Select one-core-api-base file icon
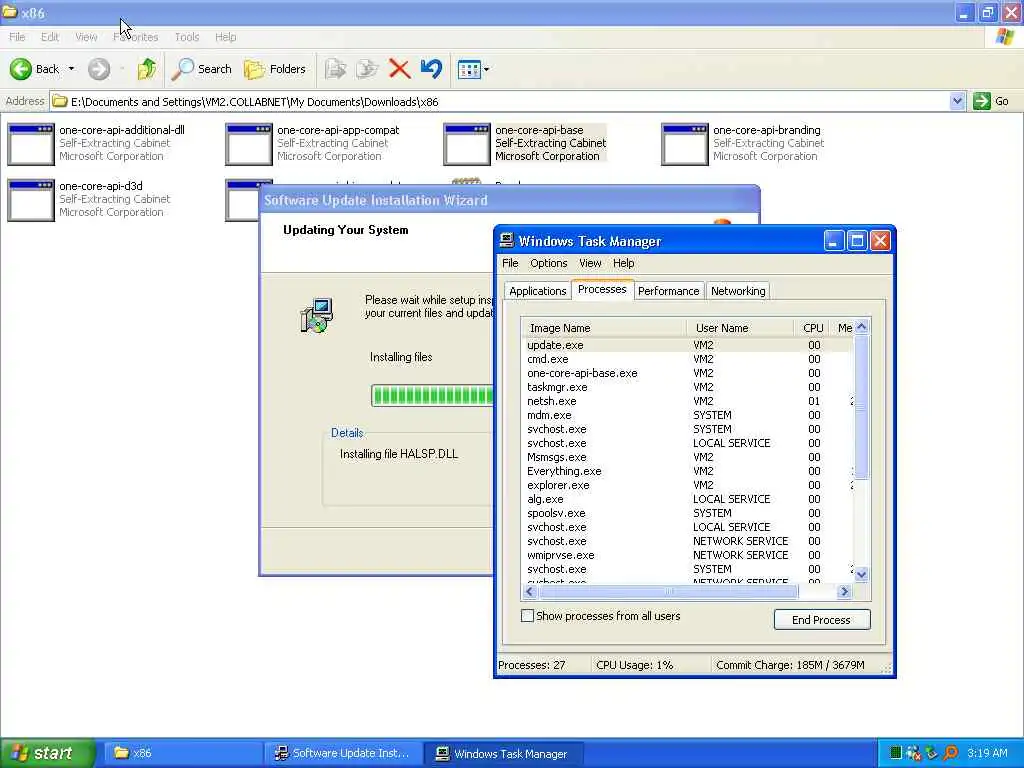 click(466, 144)
